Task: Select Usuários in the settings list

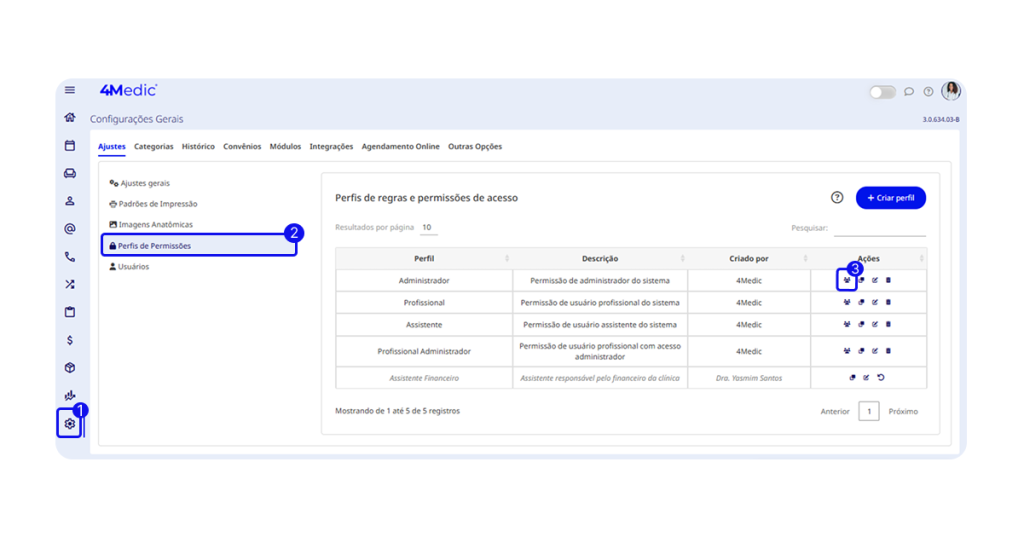Action: coord(133,267)
